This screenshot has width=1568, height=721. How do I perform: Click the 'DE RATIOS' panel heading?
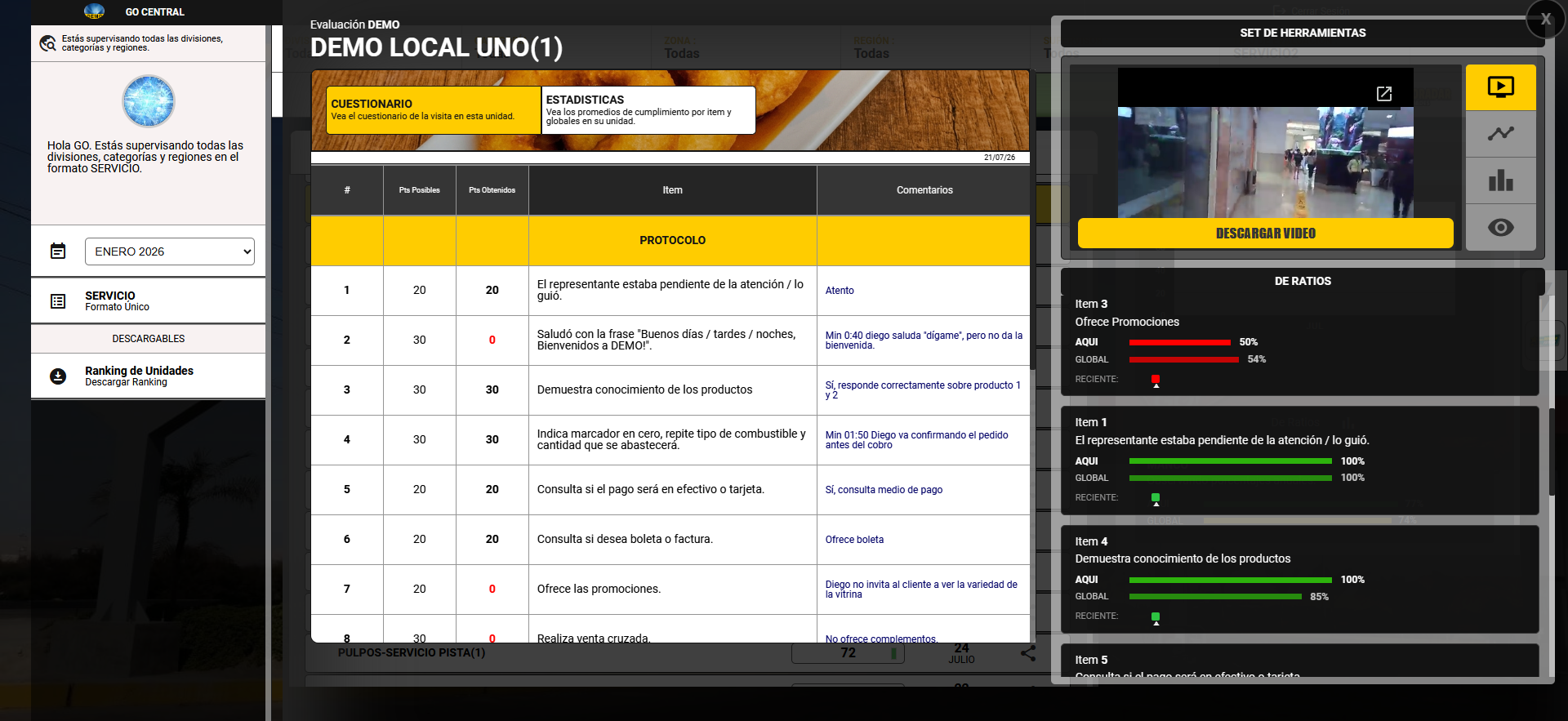pos(1303,282)
